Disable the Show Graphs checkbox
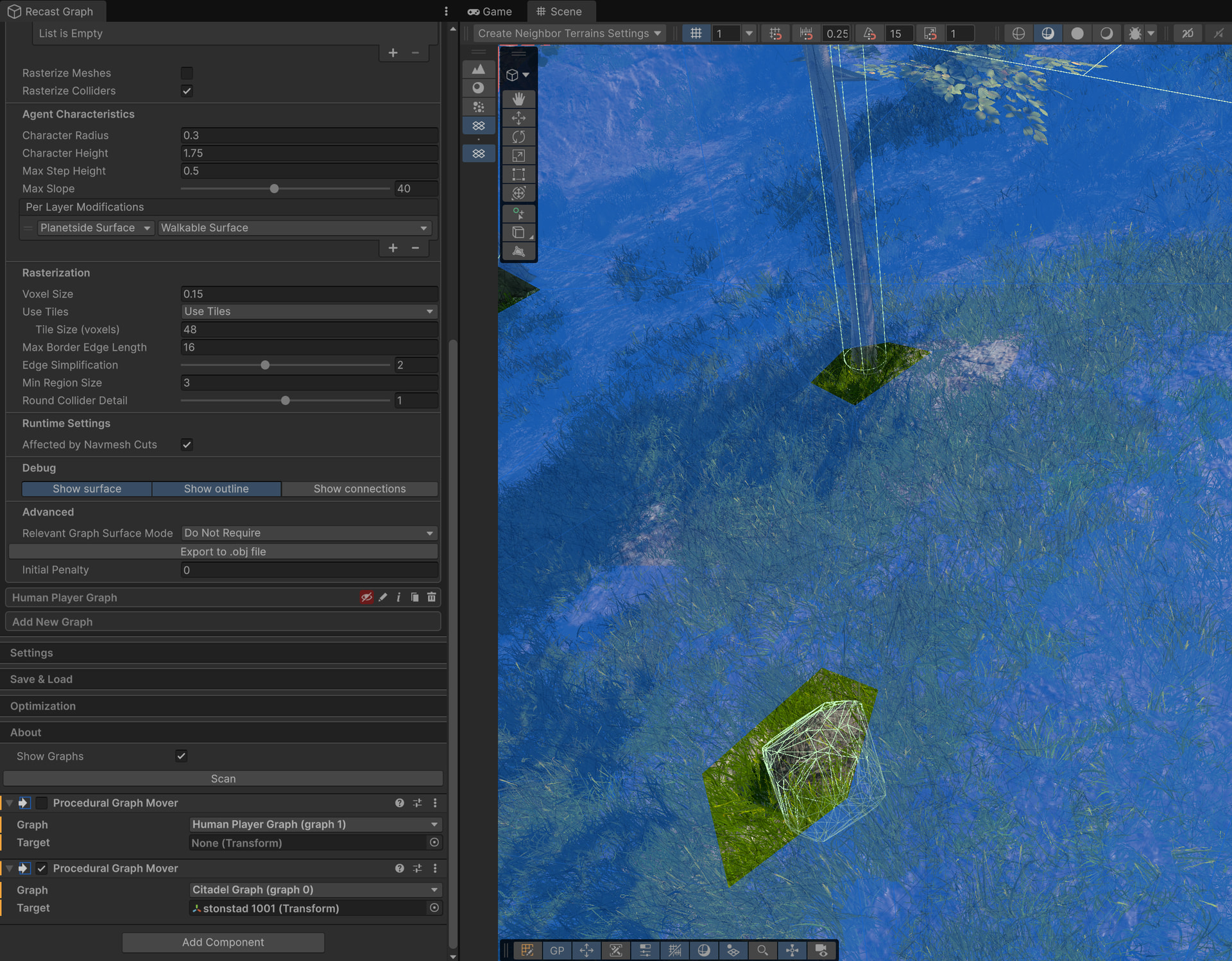Image resolution: width=1232 pixels, height=961 pixels. coord(182,756)
